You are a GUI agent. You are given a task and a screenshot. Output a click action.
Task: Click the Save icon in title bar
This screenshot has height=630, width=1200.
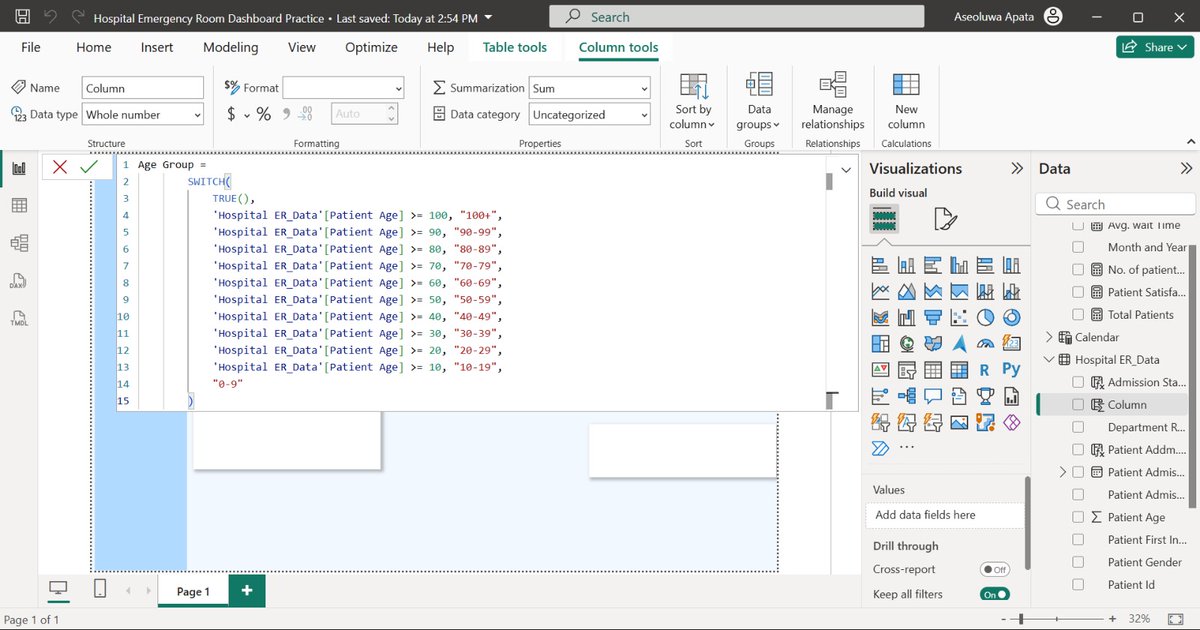click(x=22, y=17)
